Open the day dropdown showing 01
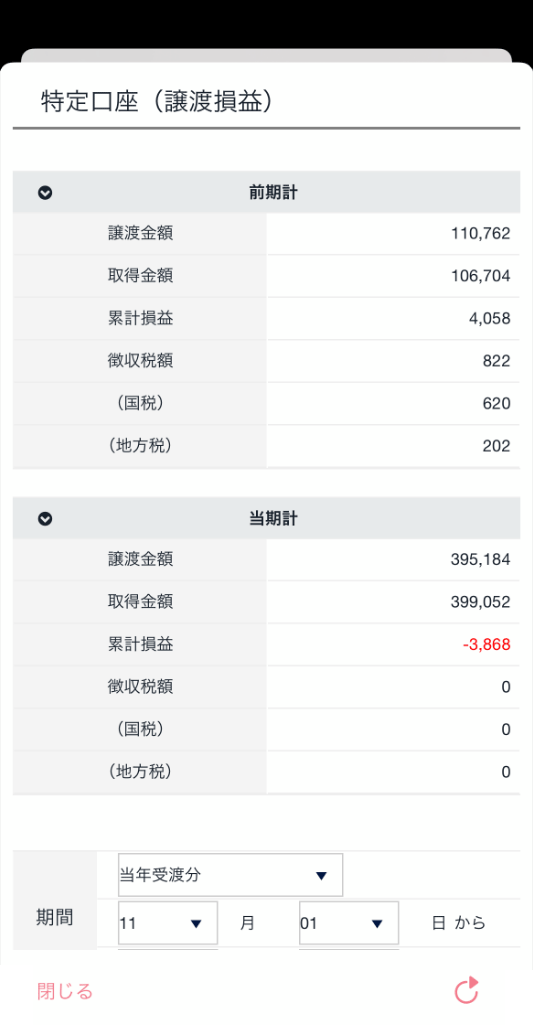 pos(349,923)
